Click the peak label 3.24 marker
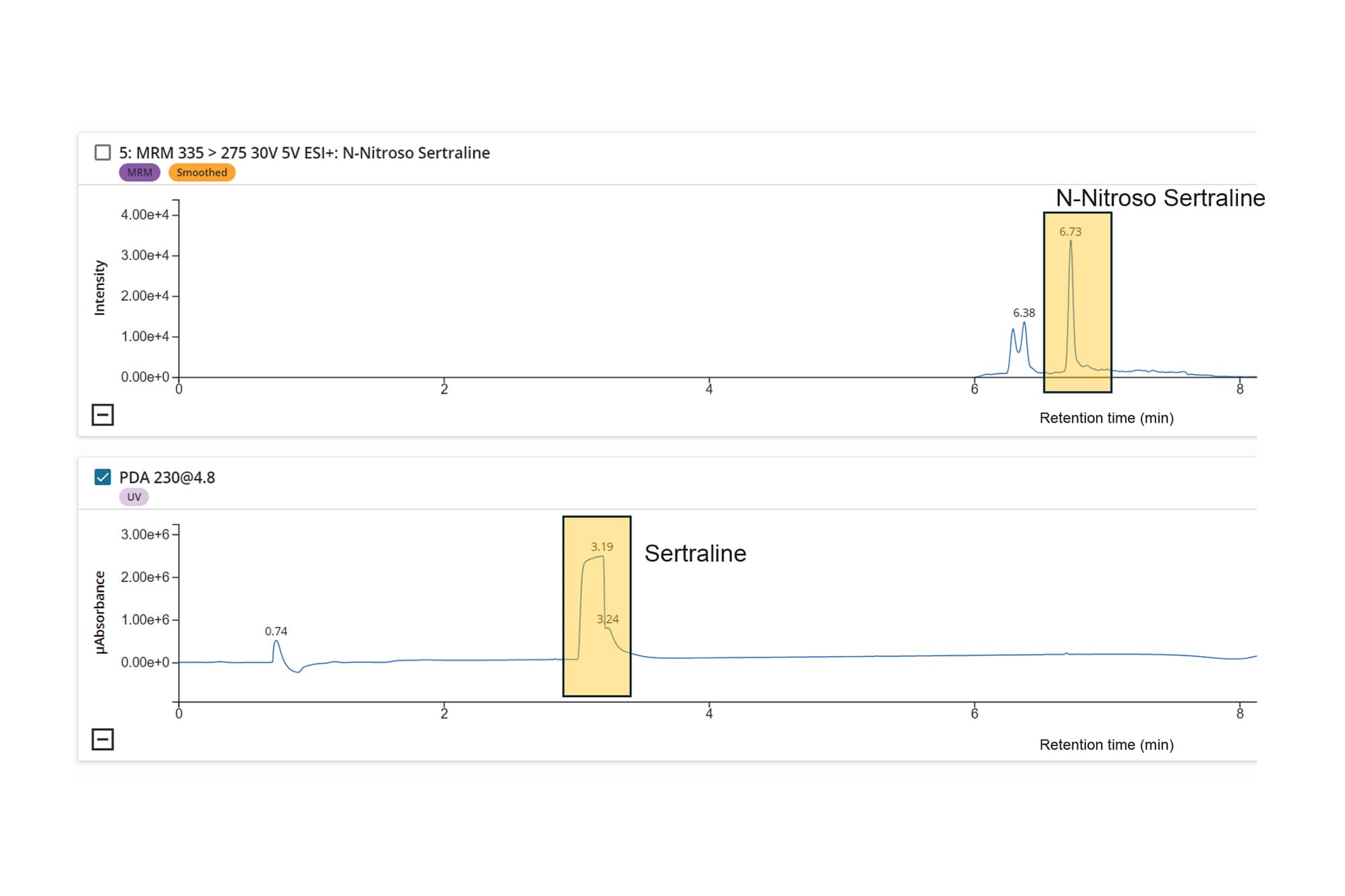 point(607,618)
